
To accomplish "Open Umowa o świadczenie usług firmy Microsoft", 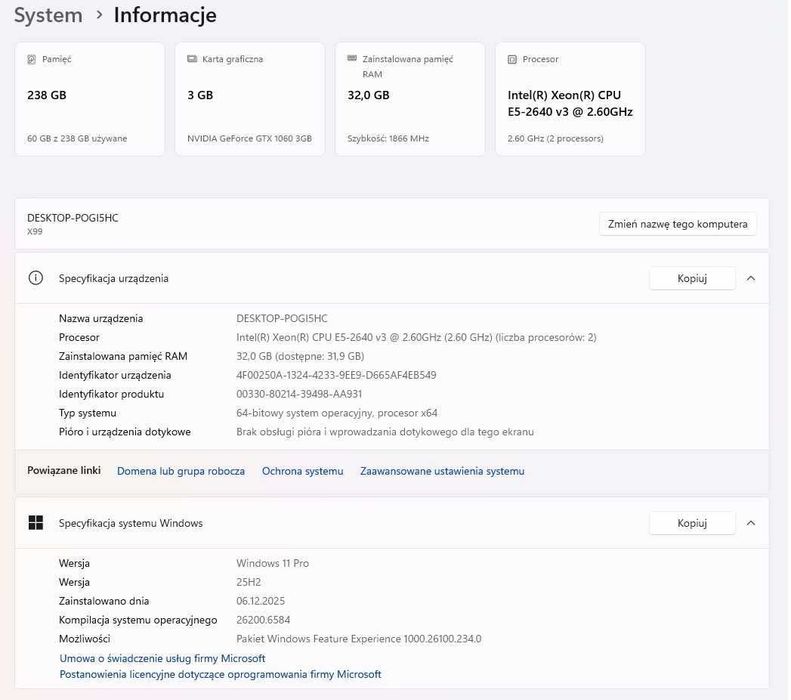I will (163, 658).
